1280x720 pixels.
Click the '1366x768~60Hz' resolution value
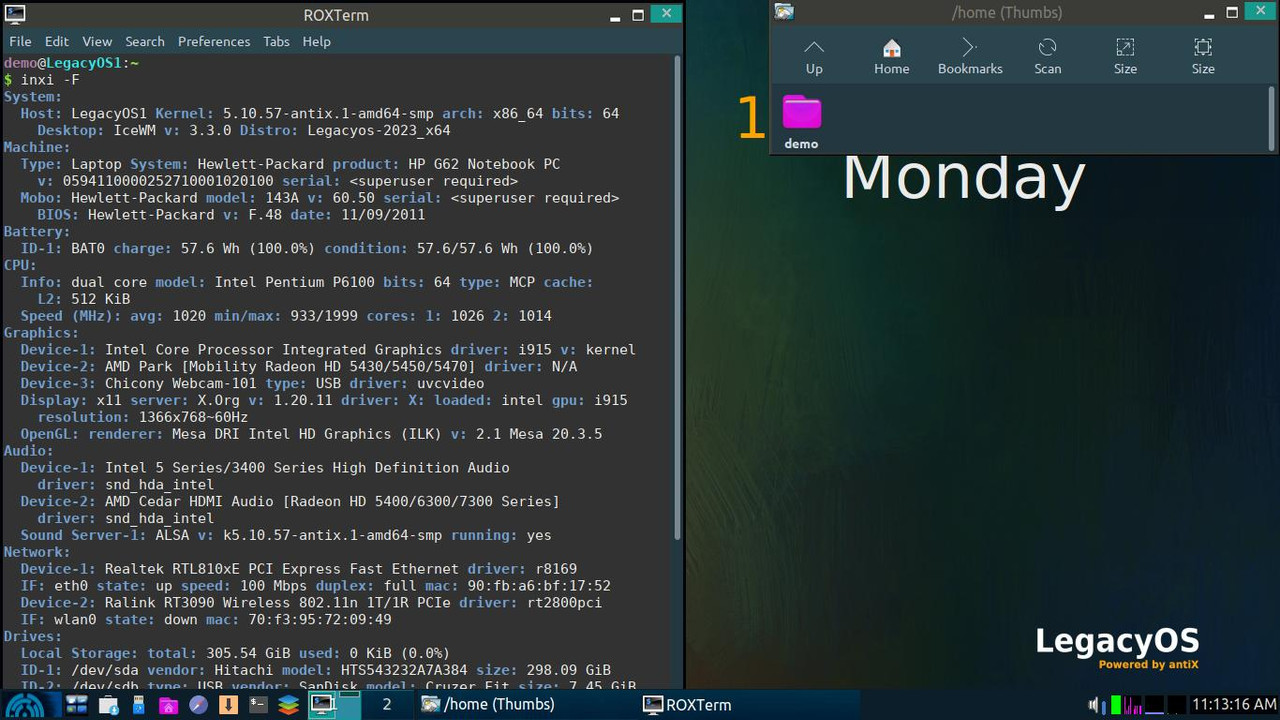[x=193, y=417]
